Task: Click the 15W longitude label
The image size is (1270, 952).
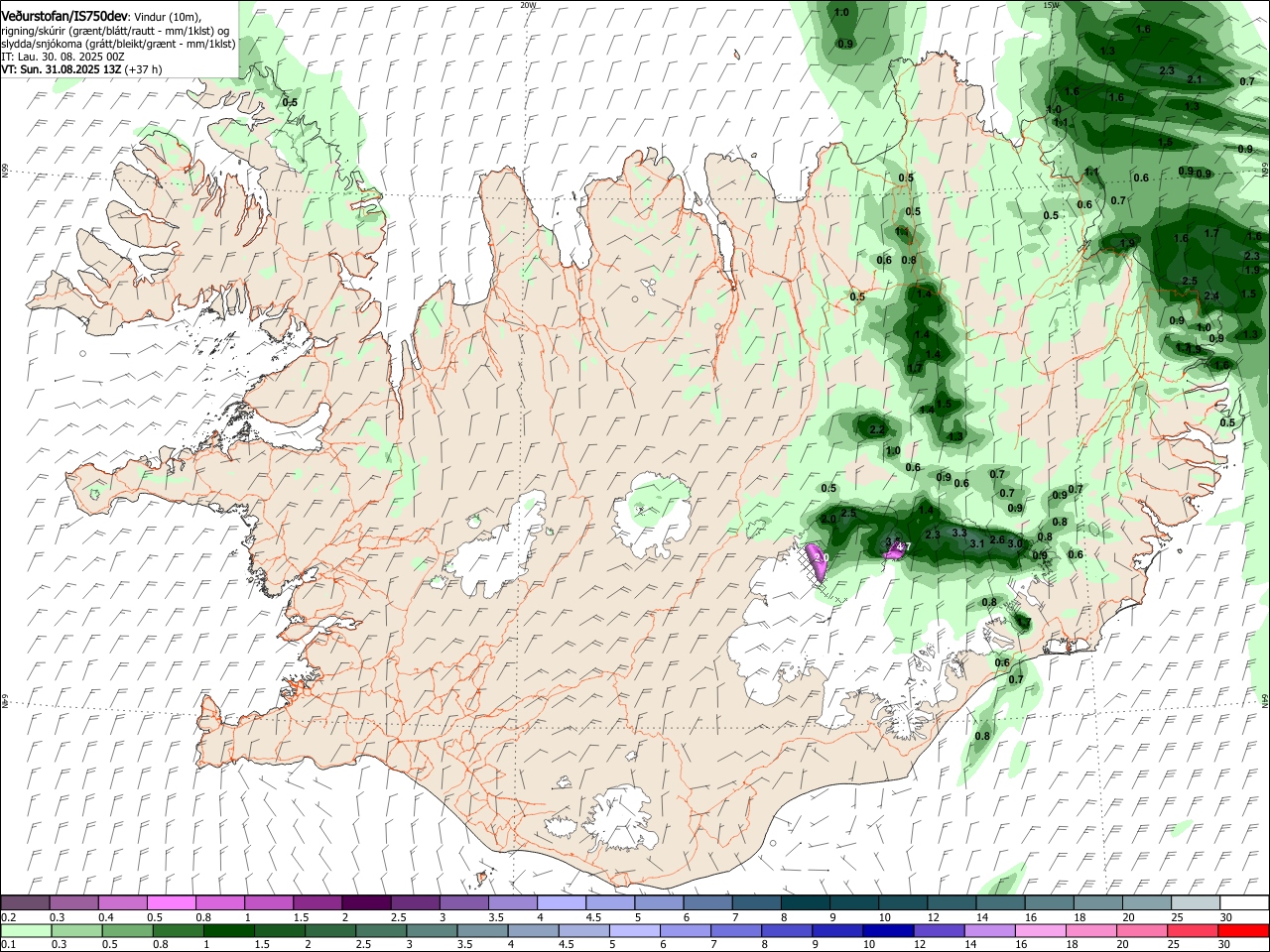Action: 1052,5
